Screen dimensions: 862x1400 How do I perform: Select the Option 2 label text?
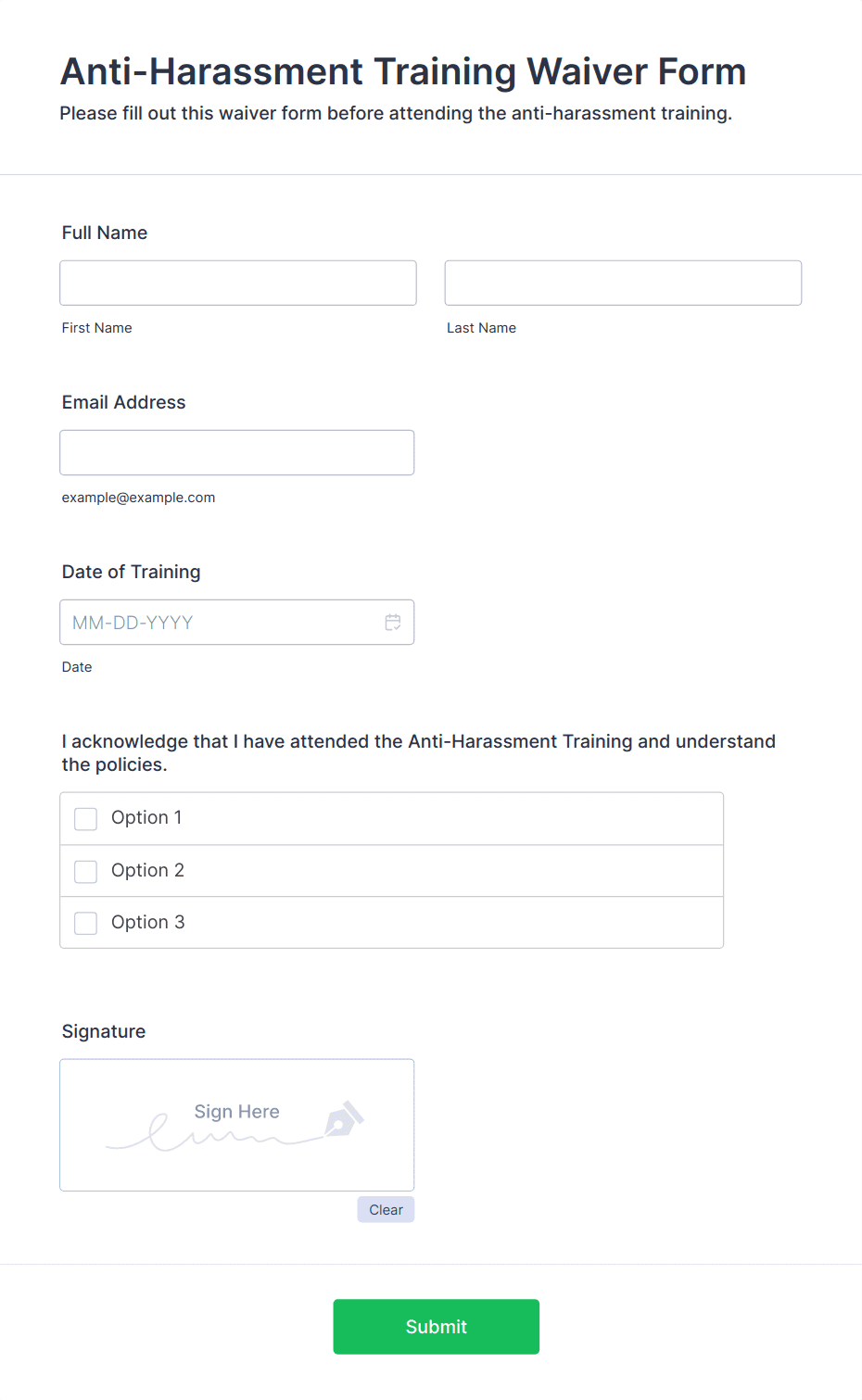coord(147,871)
